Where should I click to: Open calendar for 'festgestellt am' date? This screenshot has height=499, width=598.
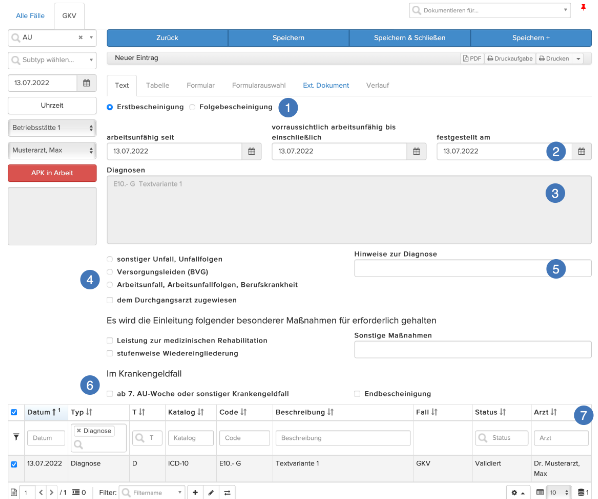[x=581, y=151]
